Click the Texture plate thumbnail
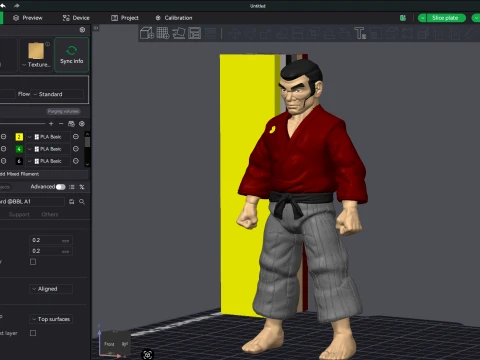The width and height of the screenshot is (480, 360). (x=36, y=51)
